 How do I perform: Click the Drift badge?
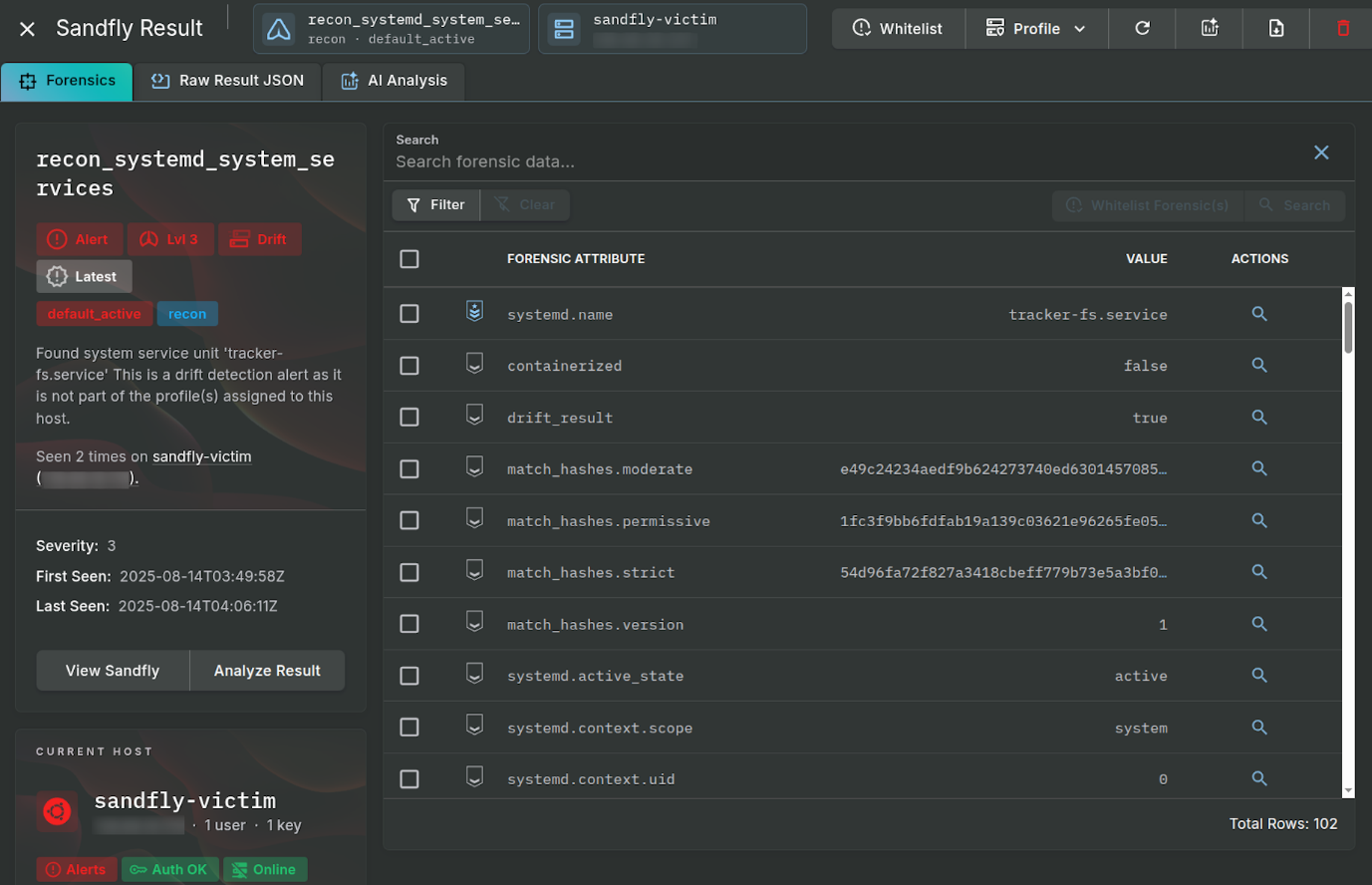pyautogui.click(x=259, y=239)
